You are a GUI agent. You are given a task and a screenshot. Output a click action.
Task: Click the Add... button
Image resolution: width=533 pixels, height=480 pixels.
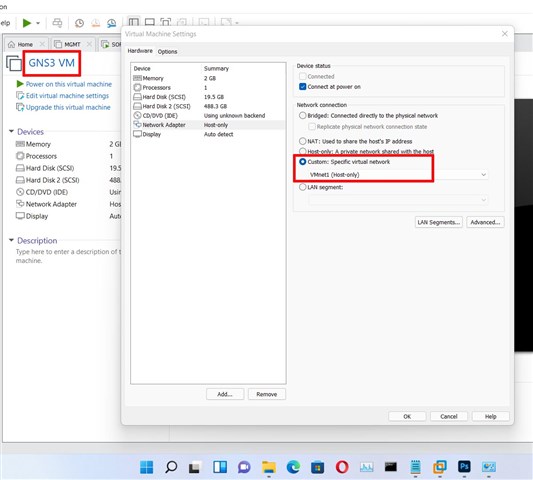point(225,394)
